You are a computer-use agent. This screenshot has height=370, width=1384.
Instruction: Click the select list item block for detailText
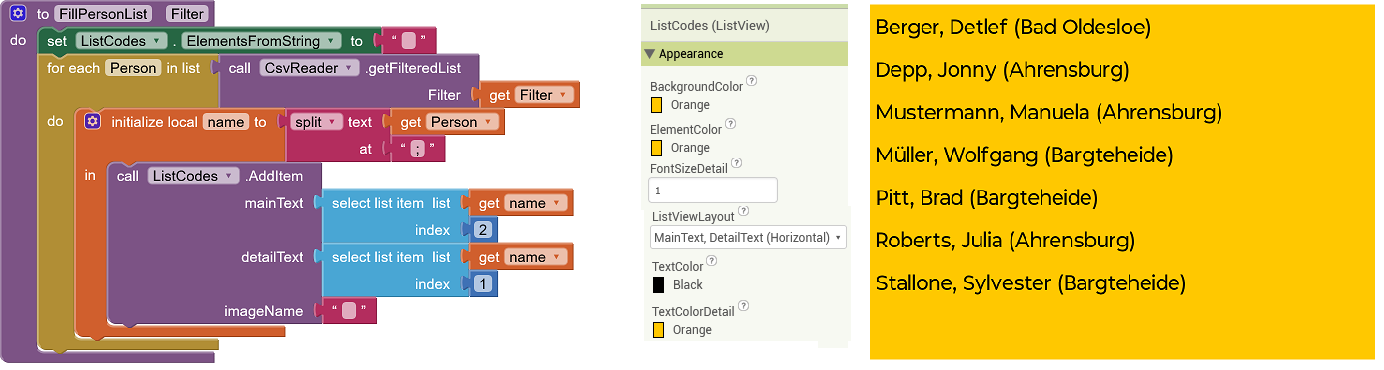(391, 257)
